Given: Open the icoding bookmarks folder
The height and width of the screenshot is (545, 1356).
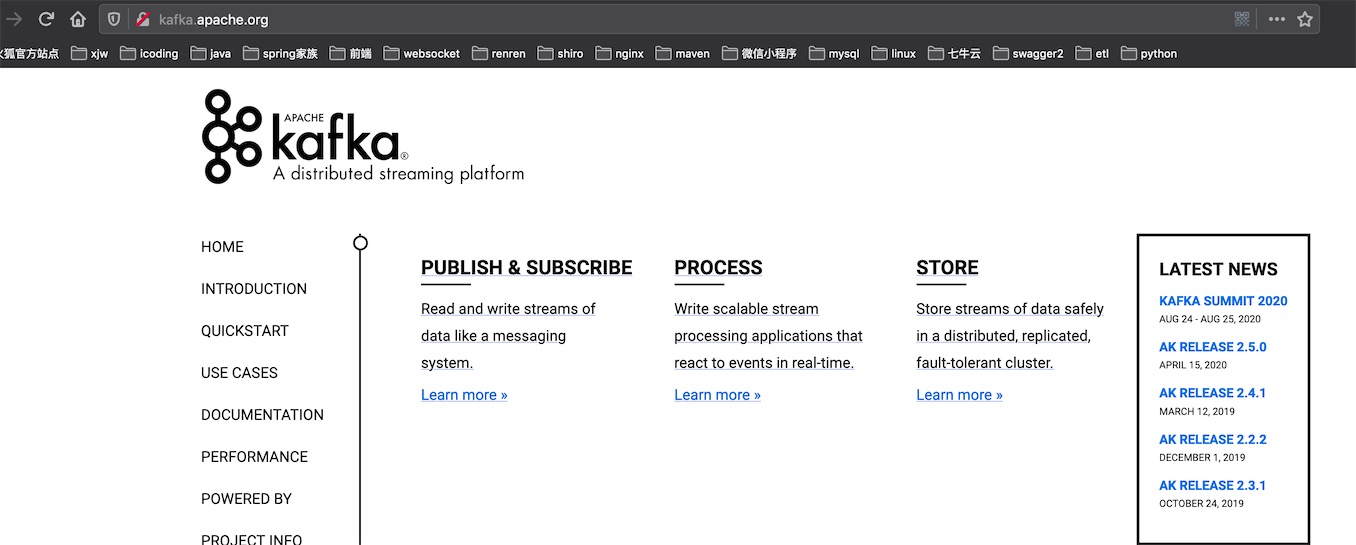Looking at the screenshot, I should 149,53.
